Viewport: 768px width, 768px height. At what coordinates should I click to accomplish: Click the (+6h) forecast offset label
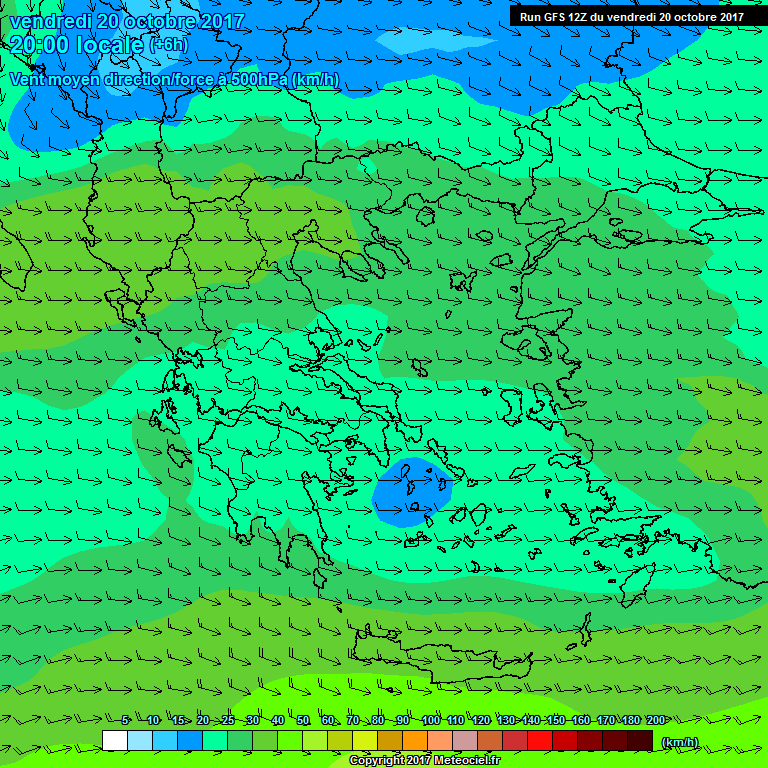click(168, 45)
